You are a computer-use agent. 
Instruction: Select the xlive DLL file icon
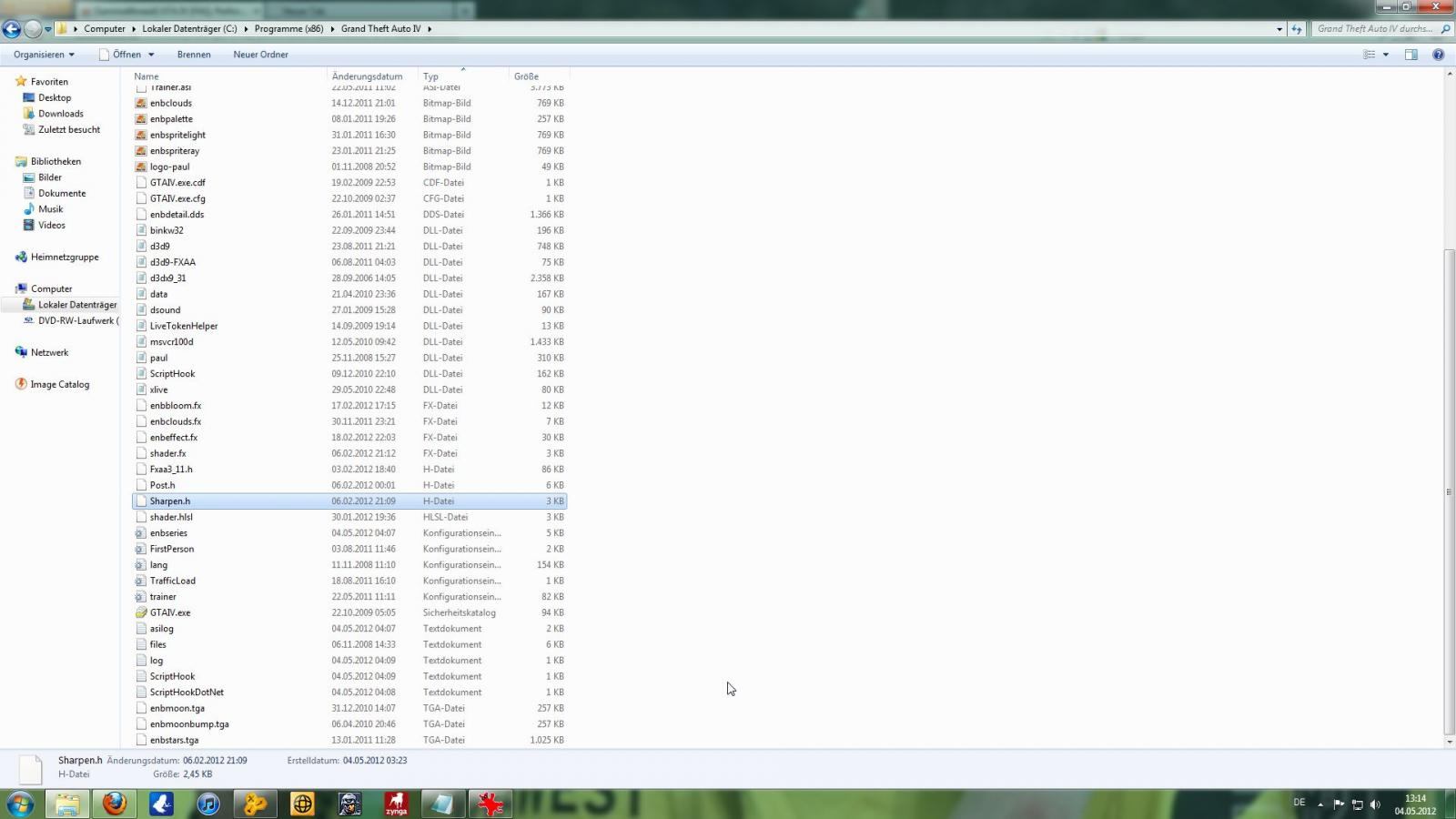click(x=141, y=389)
